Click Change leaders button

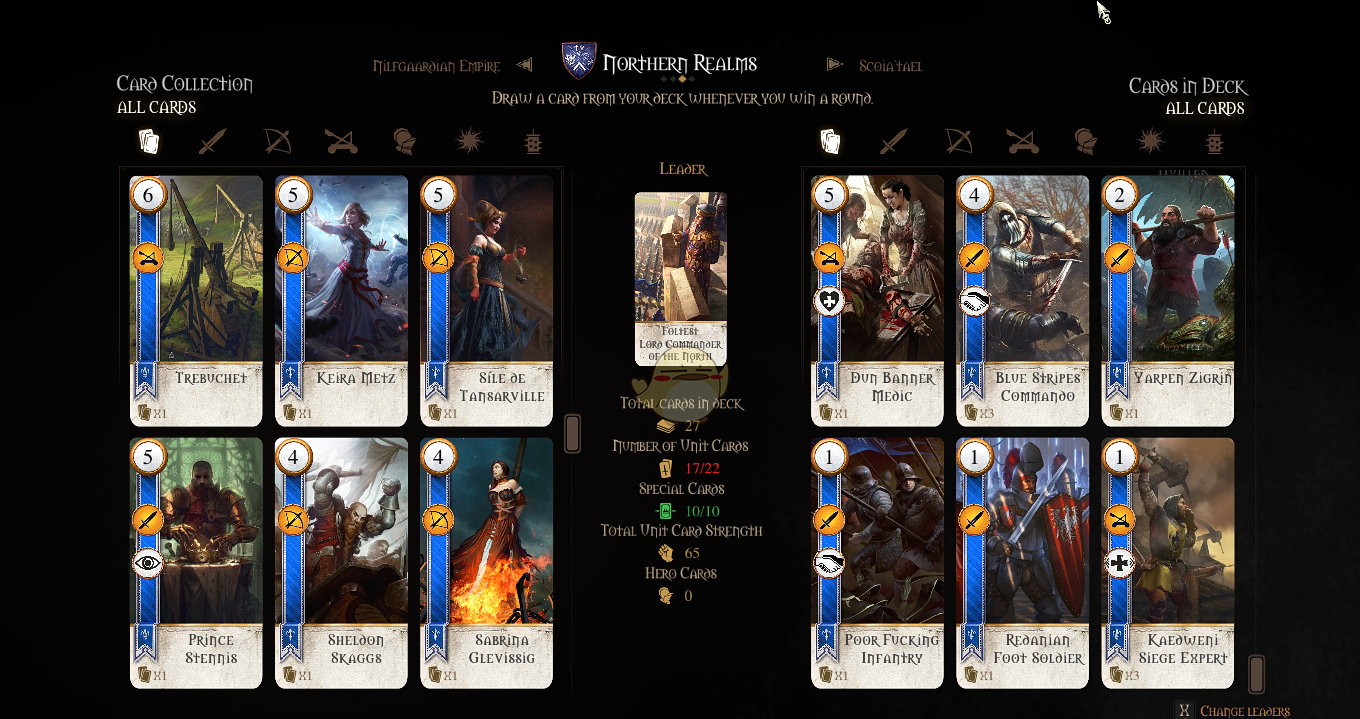pos(1235,711)
